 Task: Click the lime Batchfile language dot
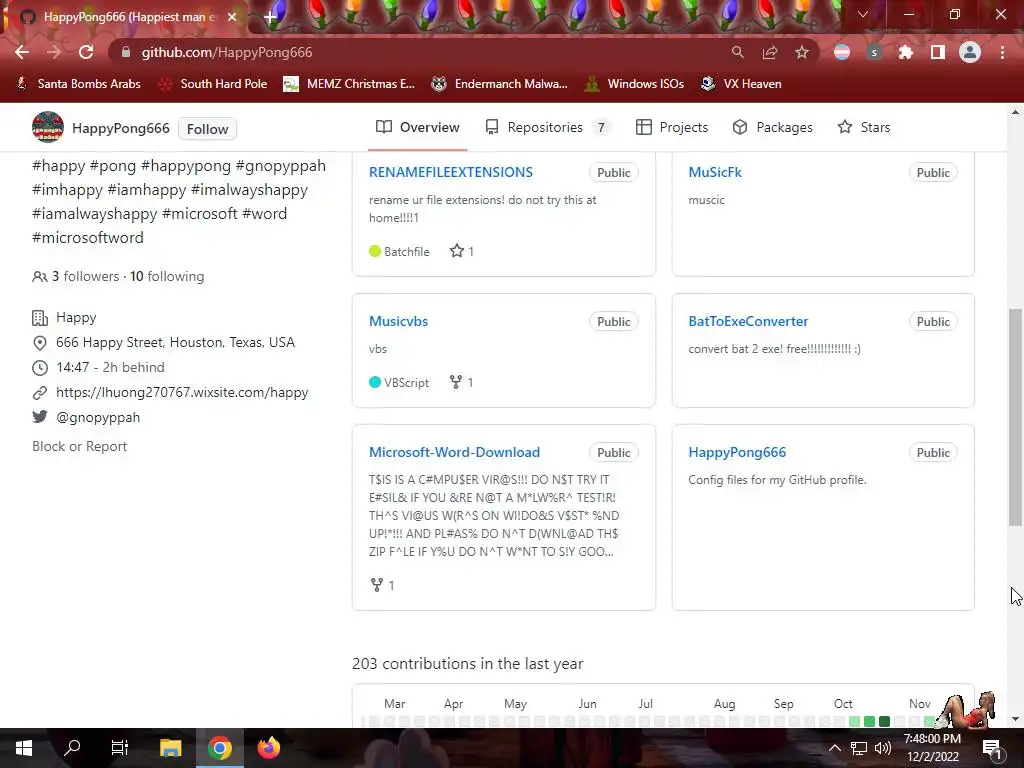(x=375, y=251)
